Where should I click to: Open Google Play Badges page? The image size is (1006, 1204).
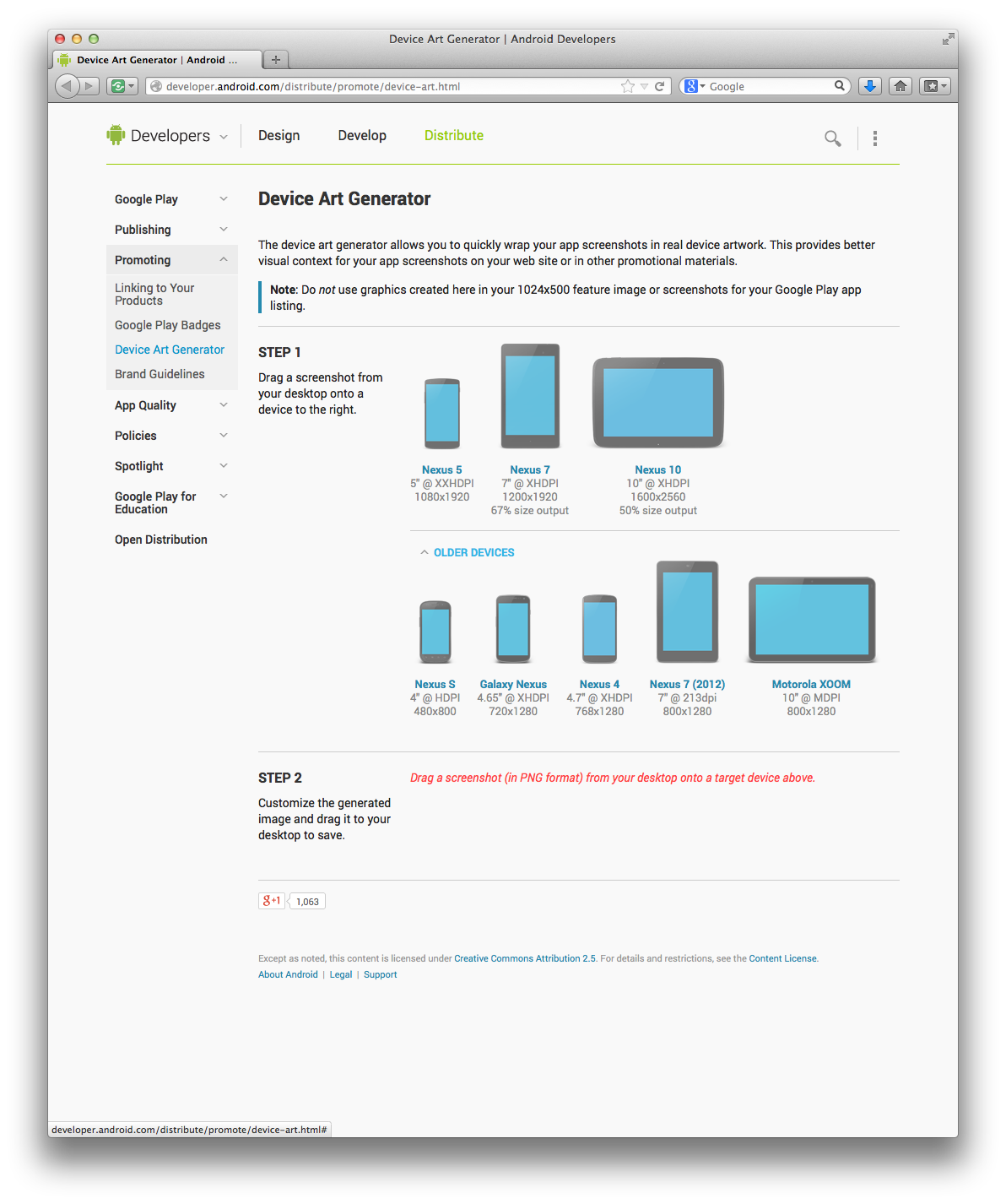click(x=167, y=325)
